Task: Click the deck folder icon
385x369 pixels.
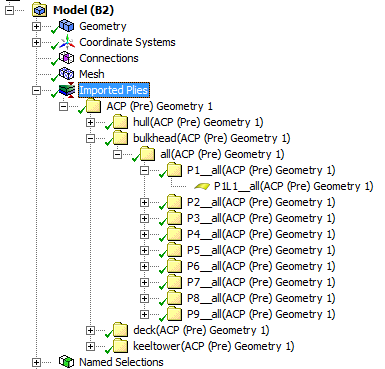Action: pos(120,330)
